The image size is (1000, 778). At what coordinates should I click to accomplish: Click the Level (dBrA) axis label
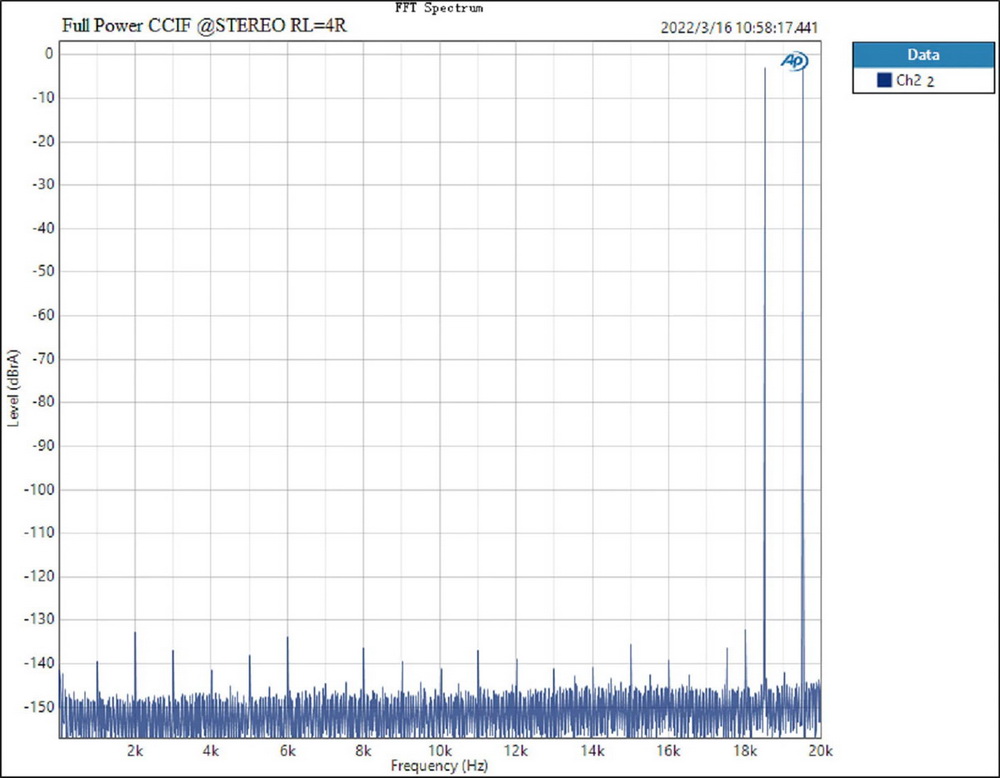[13, 389]
